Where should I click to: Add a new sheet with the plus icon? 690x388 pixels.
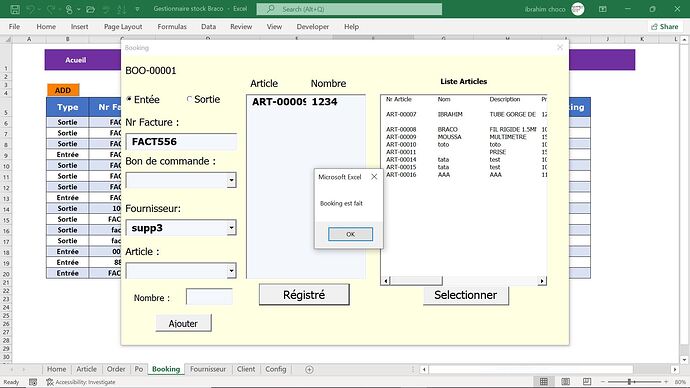click(x=309, y=370)
